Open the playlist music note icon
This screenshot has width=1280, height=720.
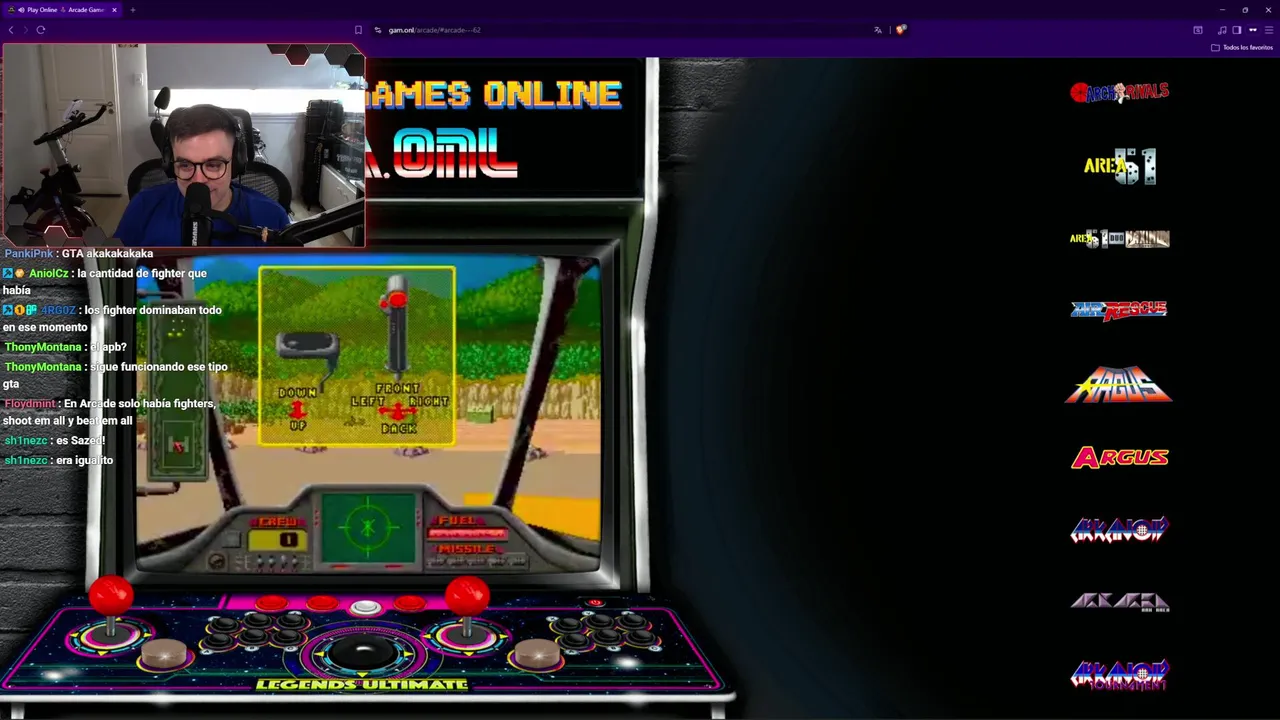1222,30
